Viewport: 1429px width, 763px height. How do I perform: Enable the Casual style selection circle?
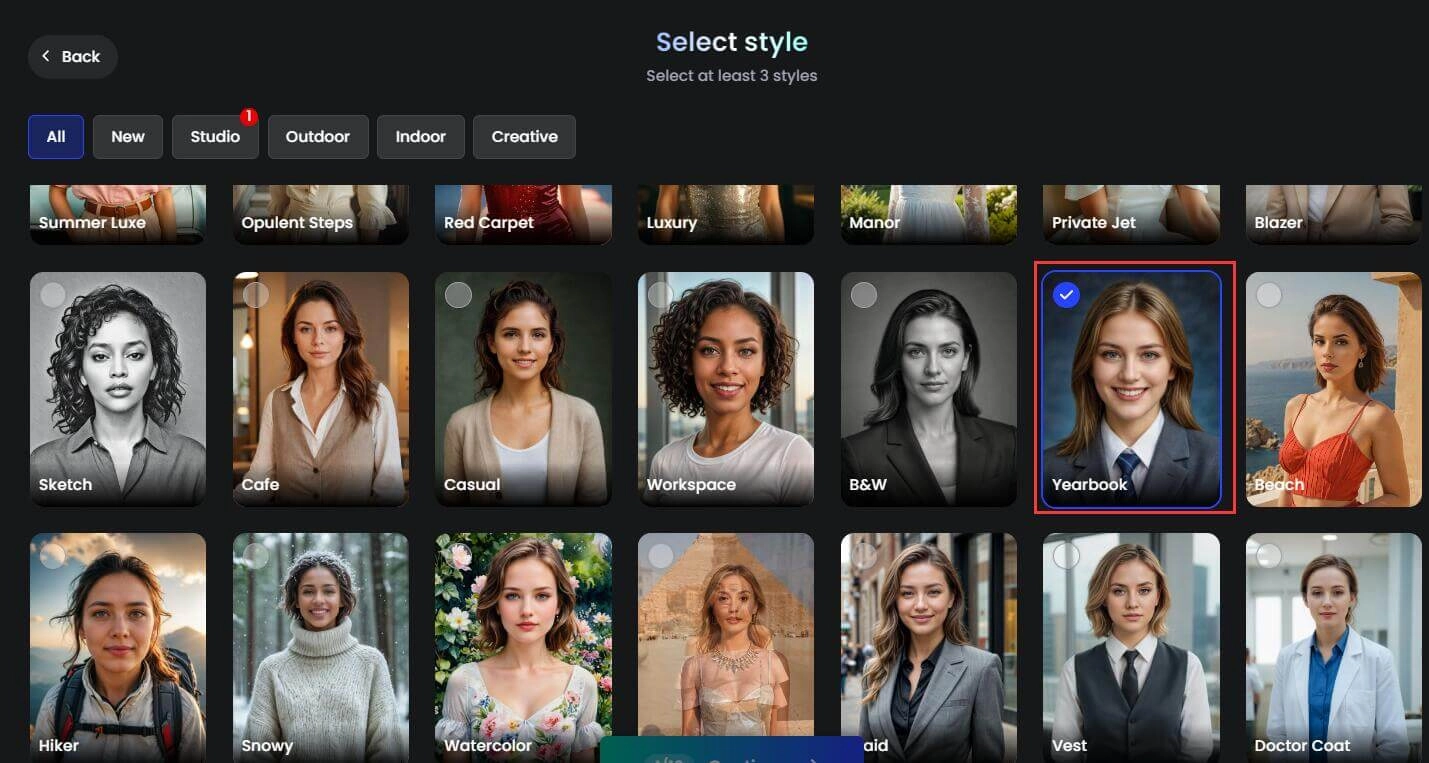[458, 295]
